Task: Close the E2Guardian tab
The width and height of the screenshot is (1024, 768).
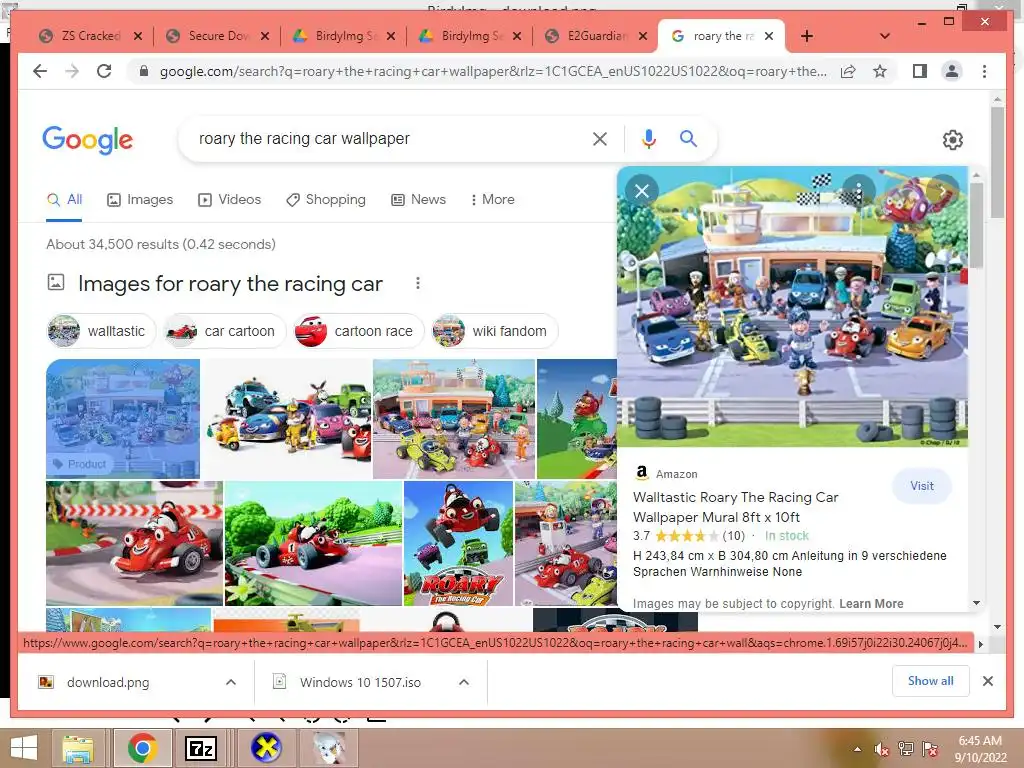Action: (643, 36)
